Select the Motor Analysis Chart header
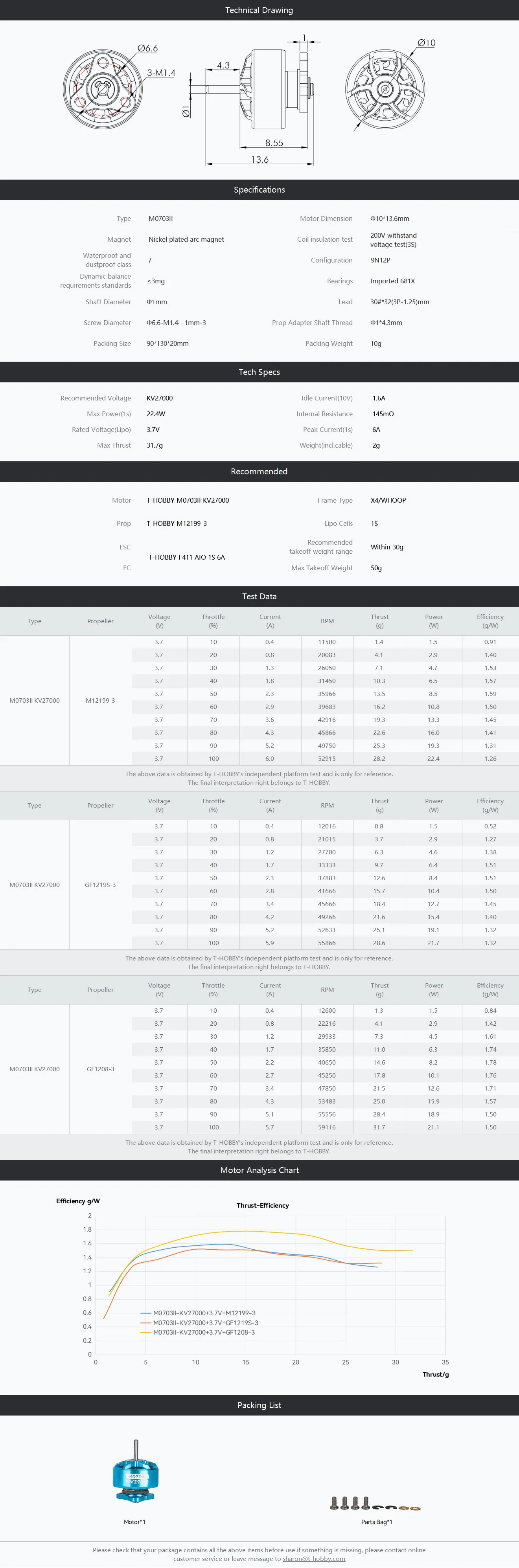This screenshot has height=1568, width=519. 259,1170
